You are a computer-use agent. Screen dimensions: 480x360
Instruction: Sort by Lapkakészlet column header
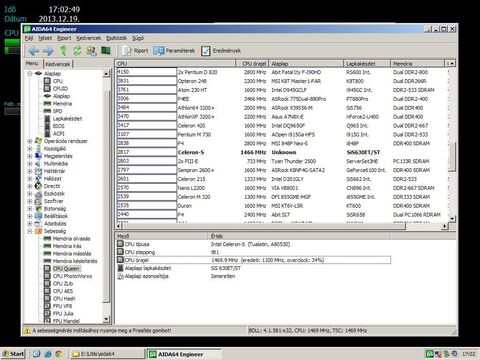point(367,63)
